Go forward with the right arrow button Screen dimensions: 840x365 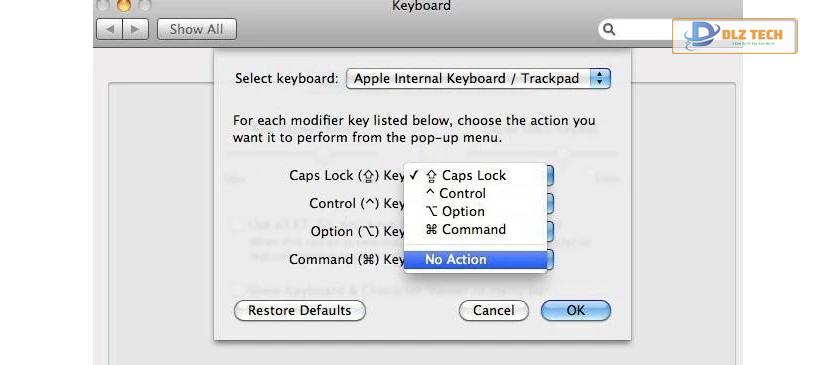click(136, 29)
